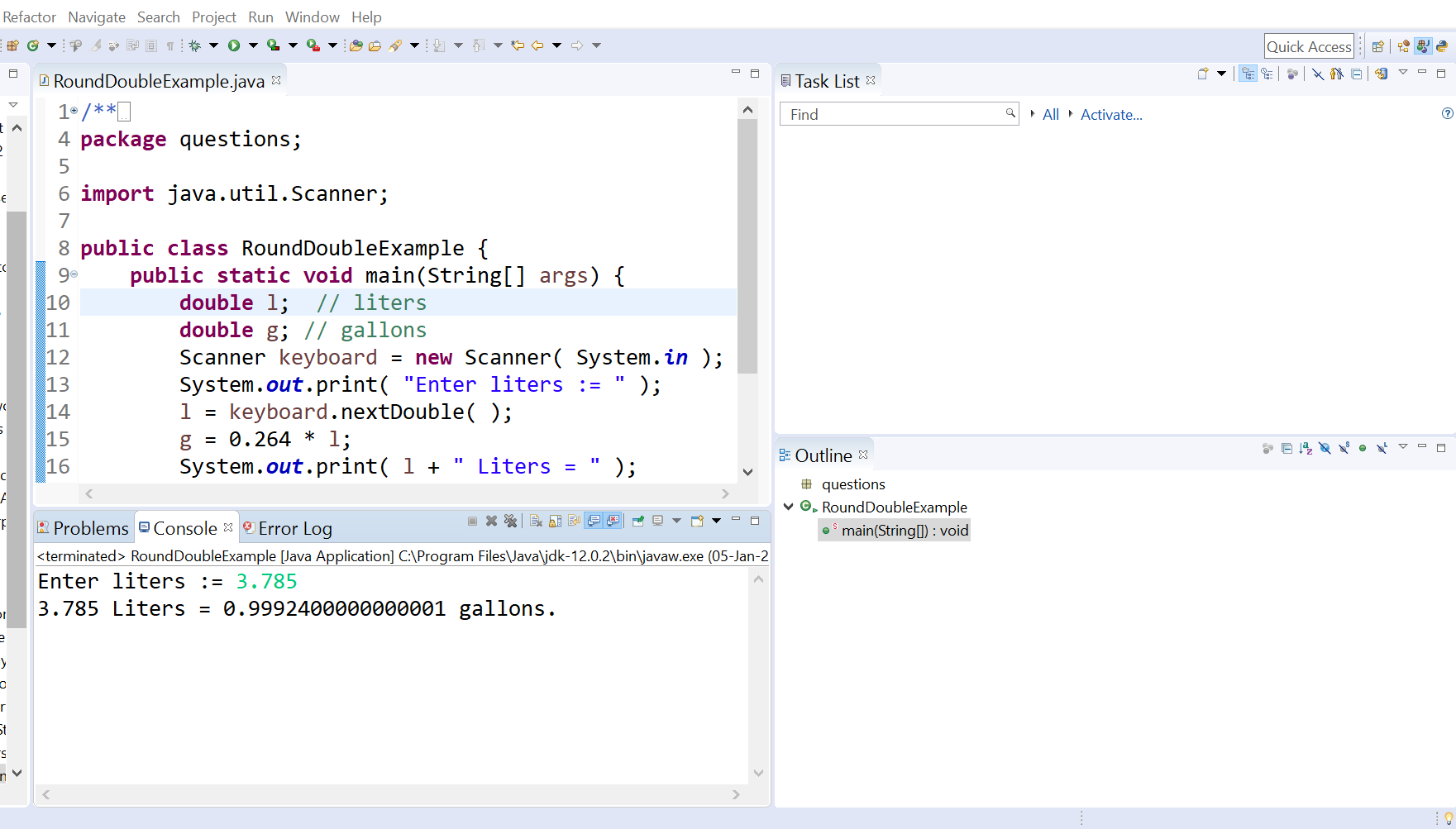1456x829 pixels.
Task: Click the Remove All Terminated Launches icon
Action: tap(510, 521)
